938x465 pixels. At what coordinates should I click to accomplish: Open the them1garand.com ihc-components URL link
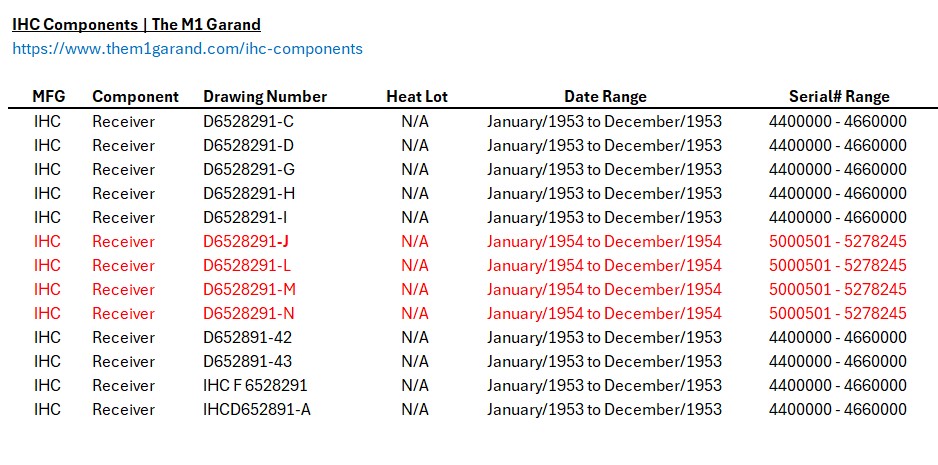pos(187,48)
